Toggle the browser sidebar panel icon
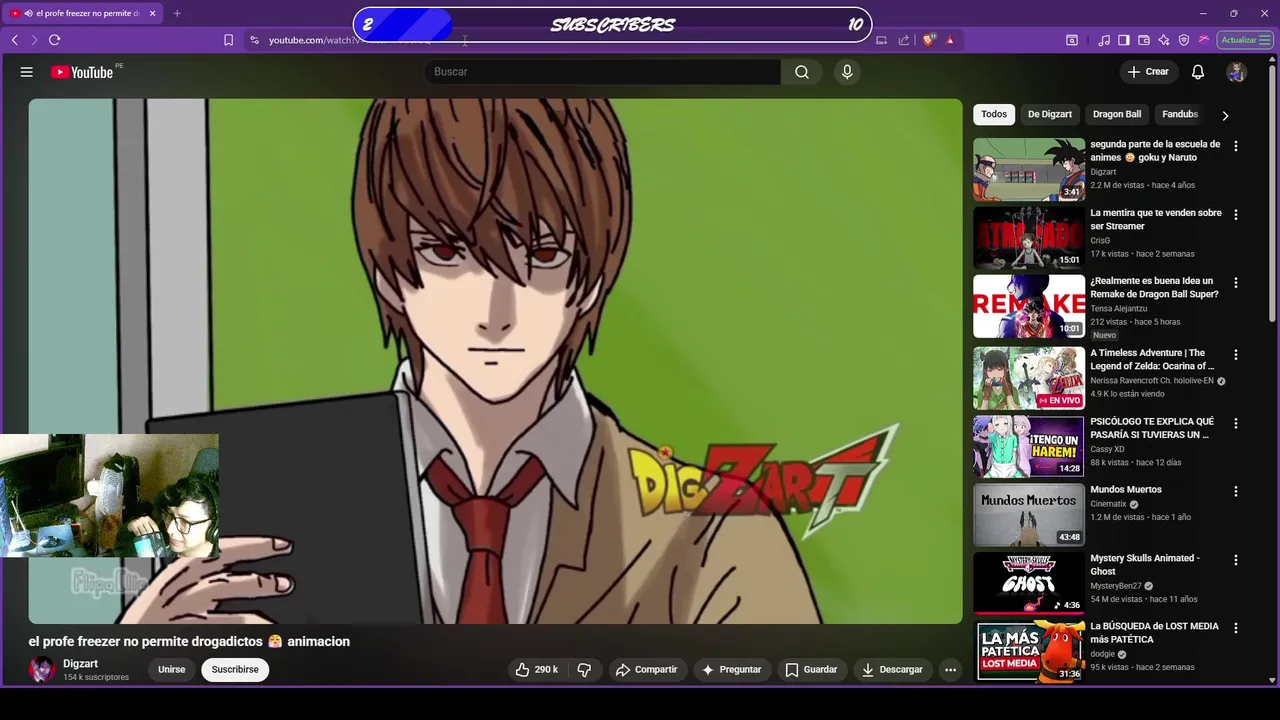Image resolution: width=1280 pixels, height=720 pixels. 1124,40
